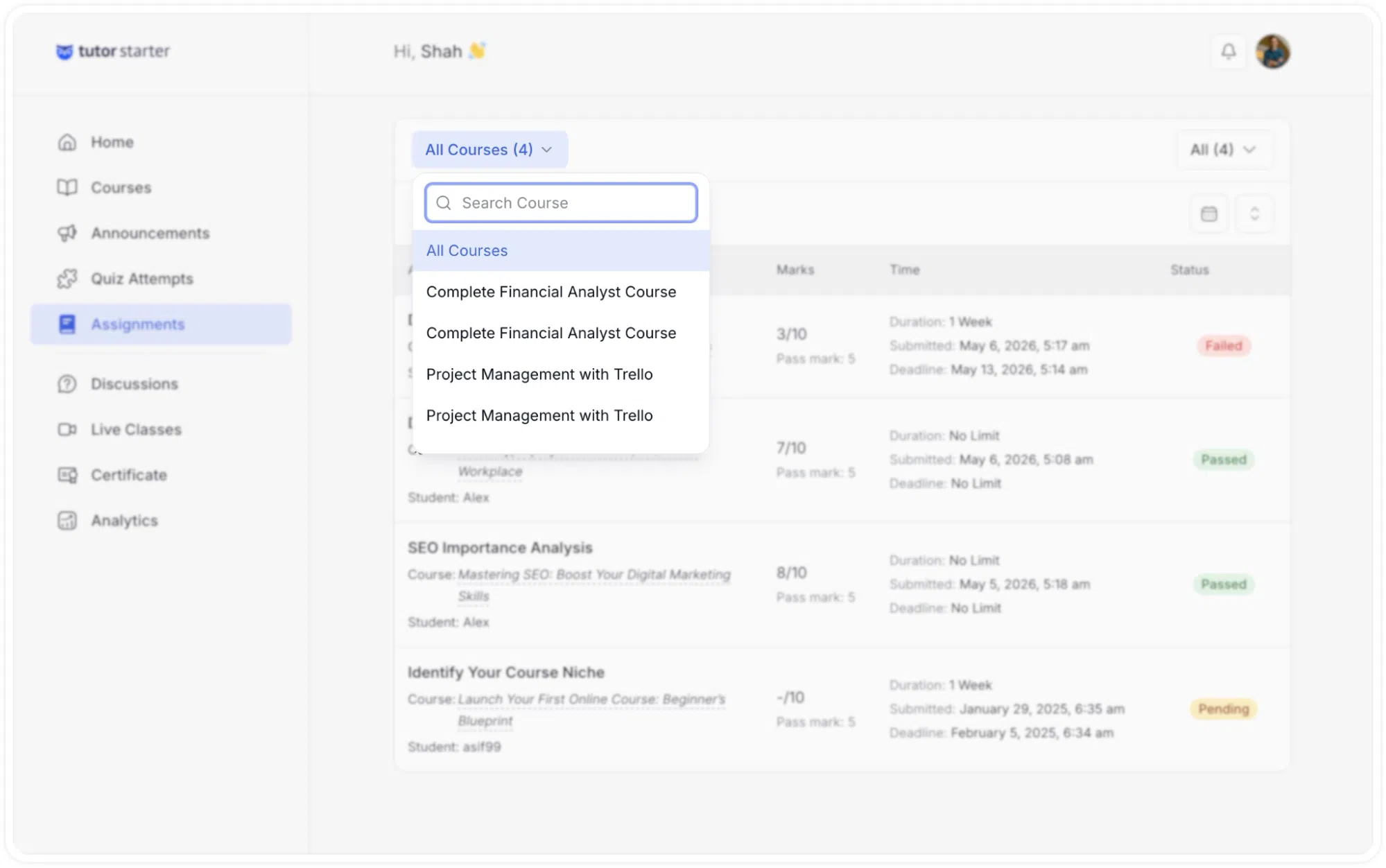Open the user profile avatar

tap(1272, 51)
